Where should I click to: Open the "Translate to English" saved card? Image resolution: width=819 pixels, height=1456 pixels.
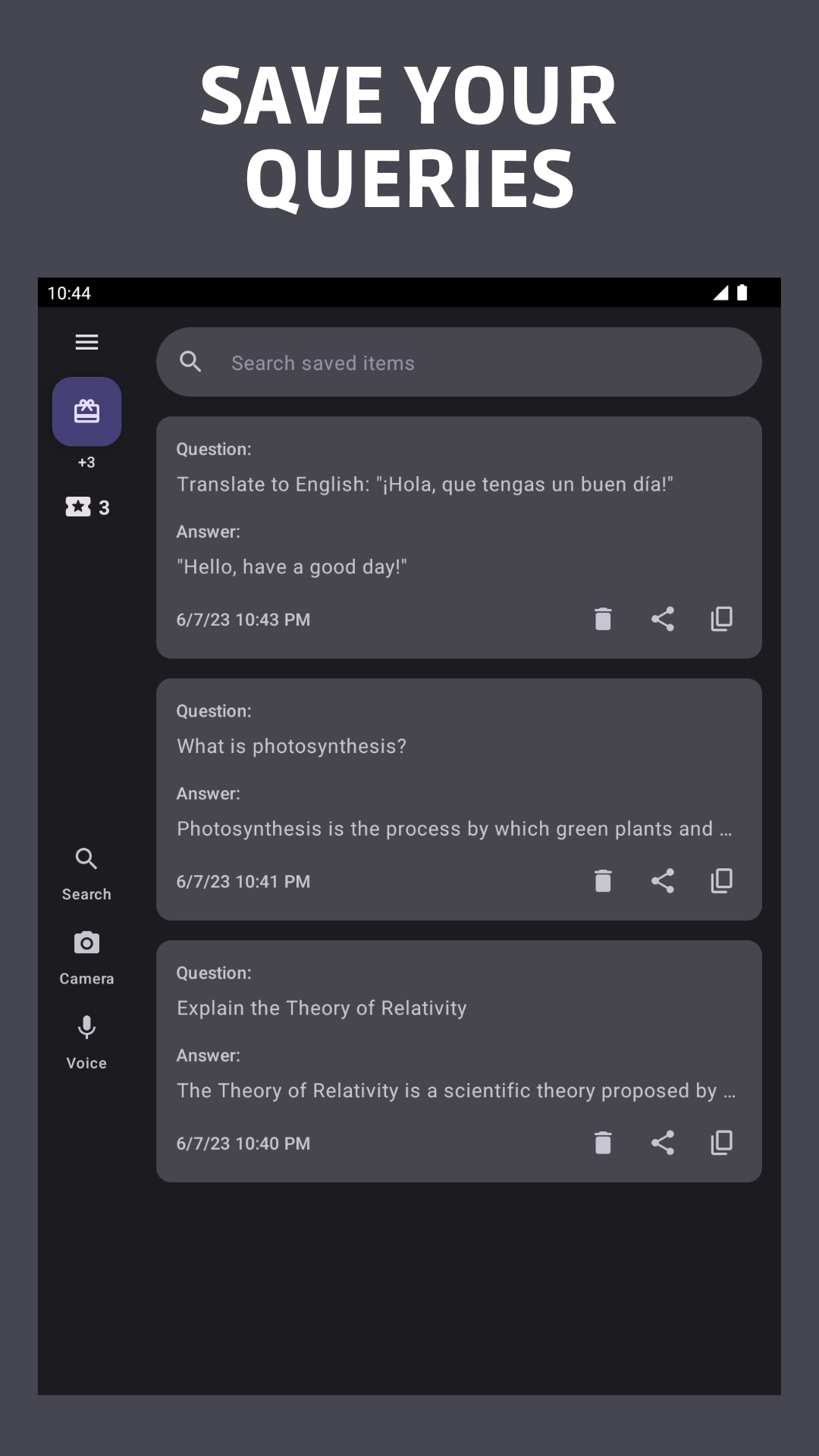(x=459, y=537)
